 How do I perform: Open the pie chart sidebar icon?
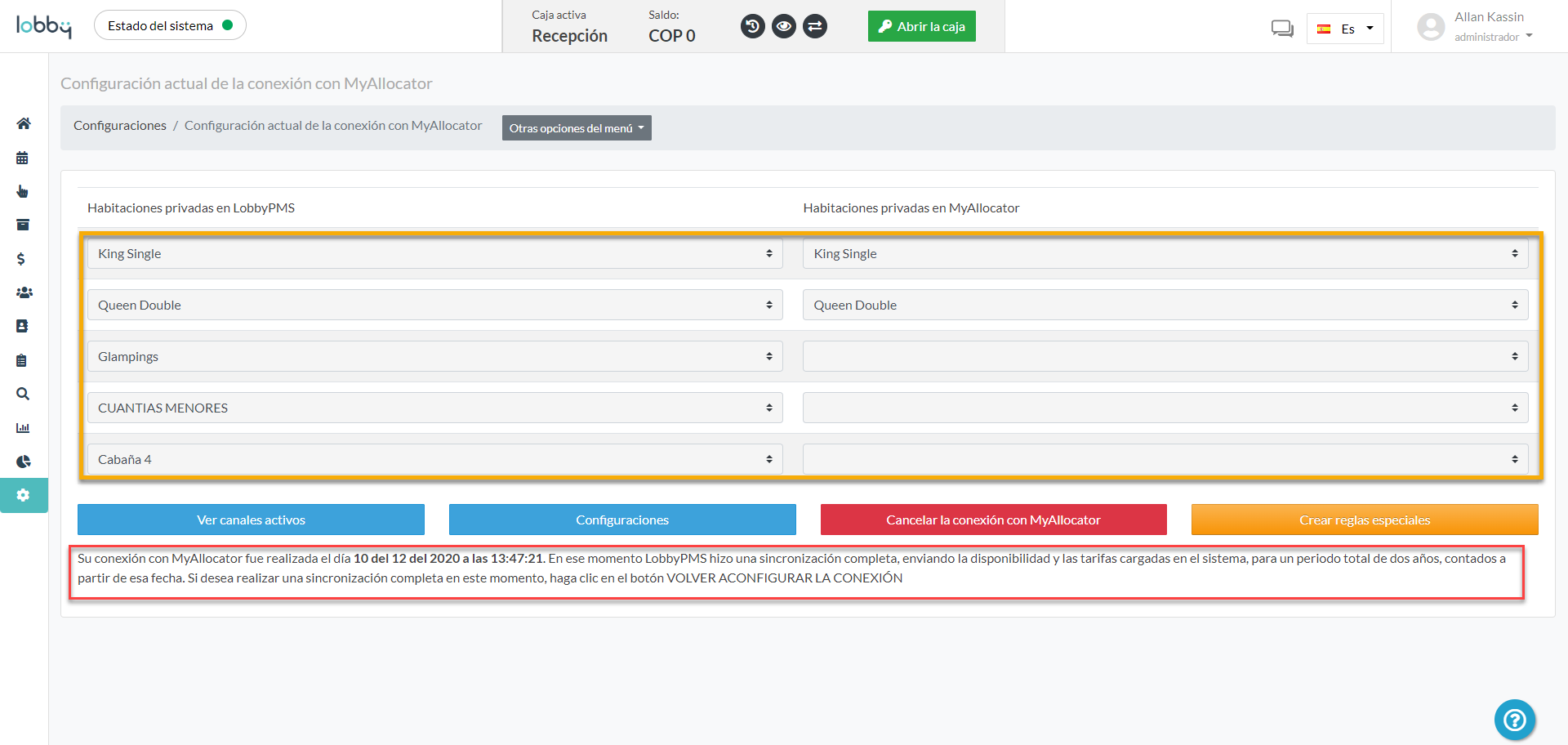[24, 462]
